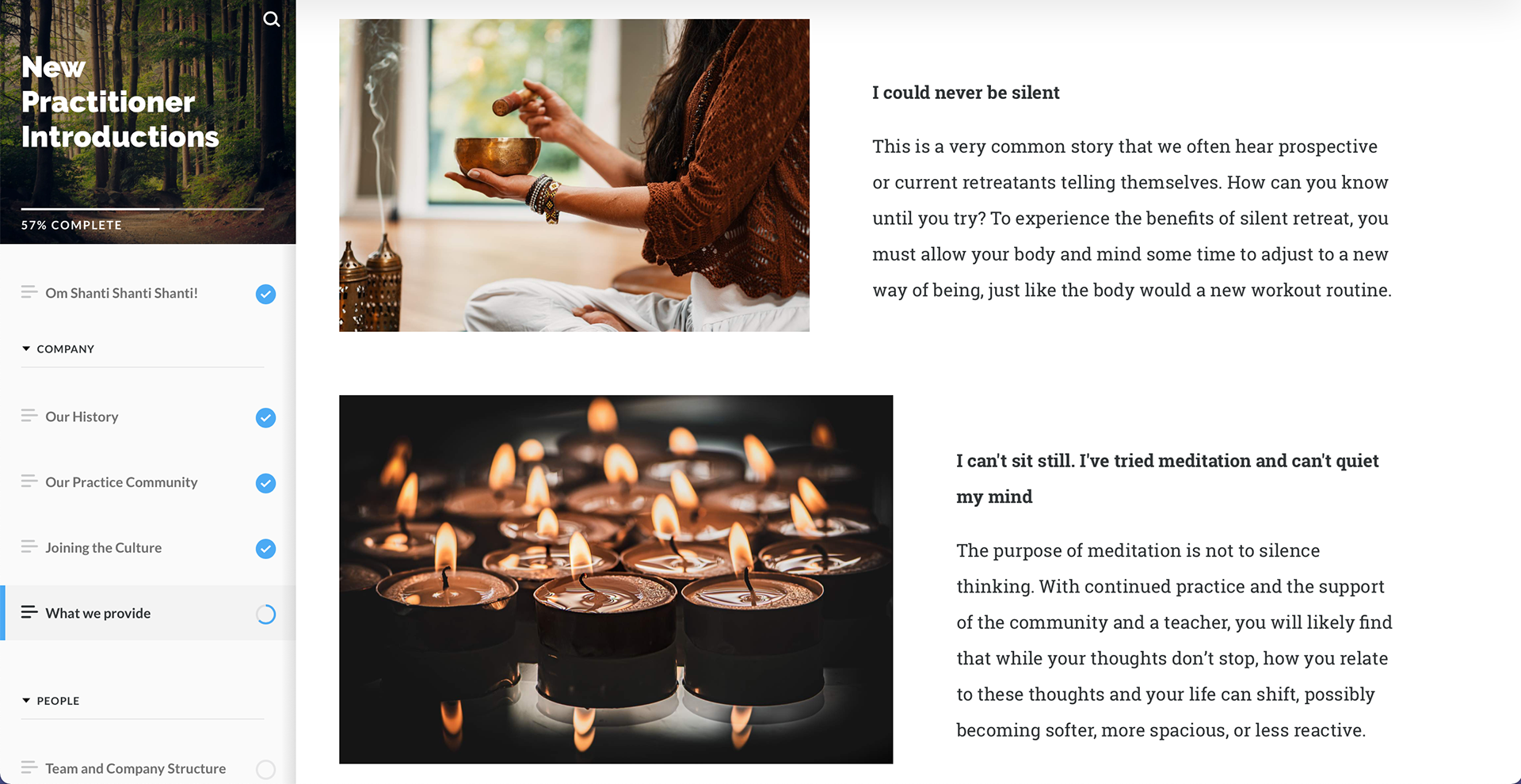The width and height of the screenshot is (1521, 784).
Task: Click empty completion circle for Team Structure
Action: [266, 769]
